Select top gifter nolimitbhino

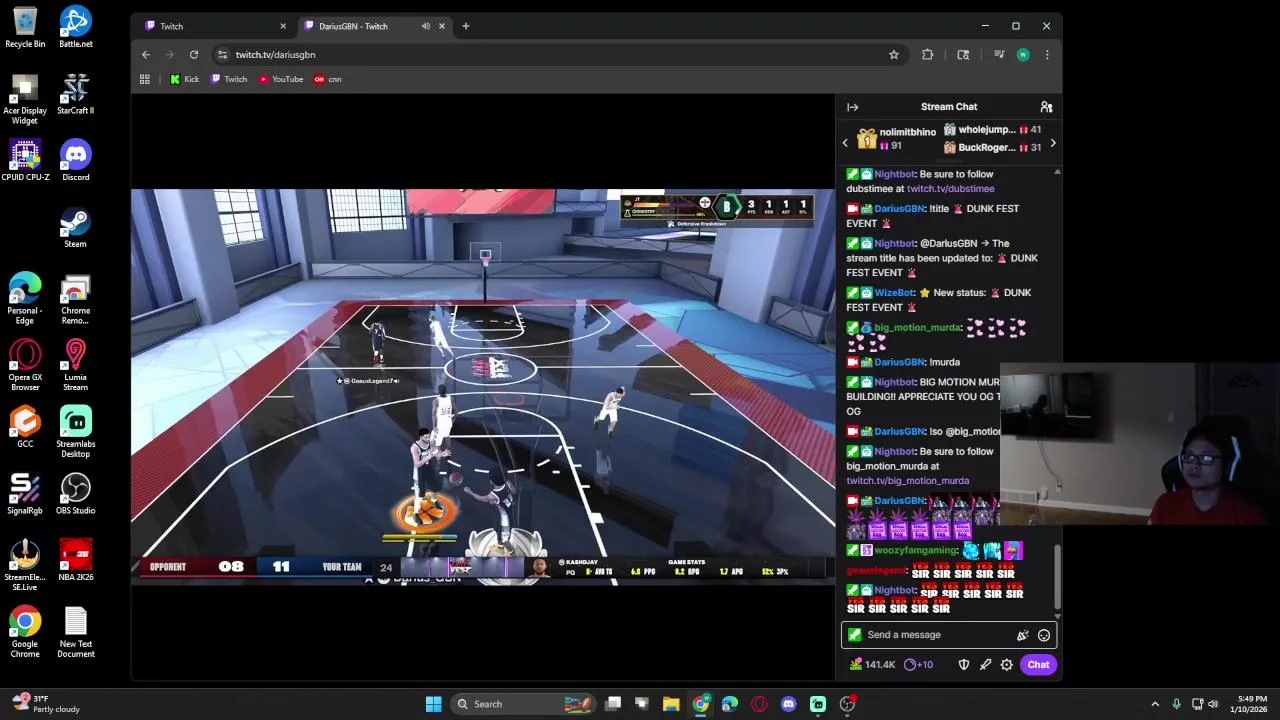click(897, 139)
